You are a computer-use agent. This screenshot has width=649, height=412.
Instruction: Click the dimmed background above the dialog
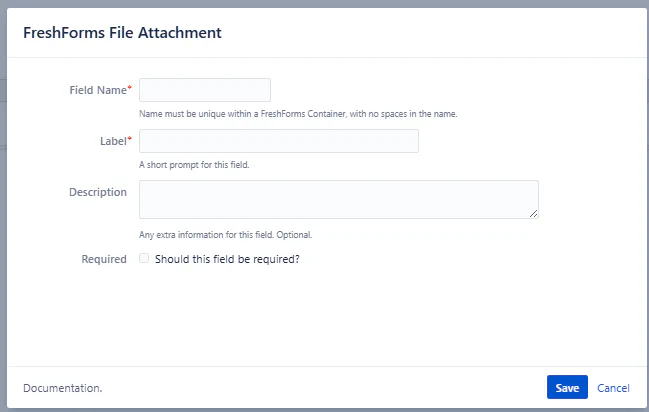pyautogui.click(x=324, y=3)
